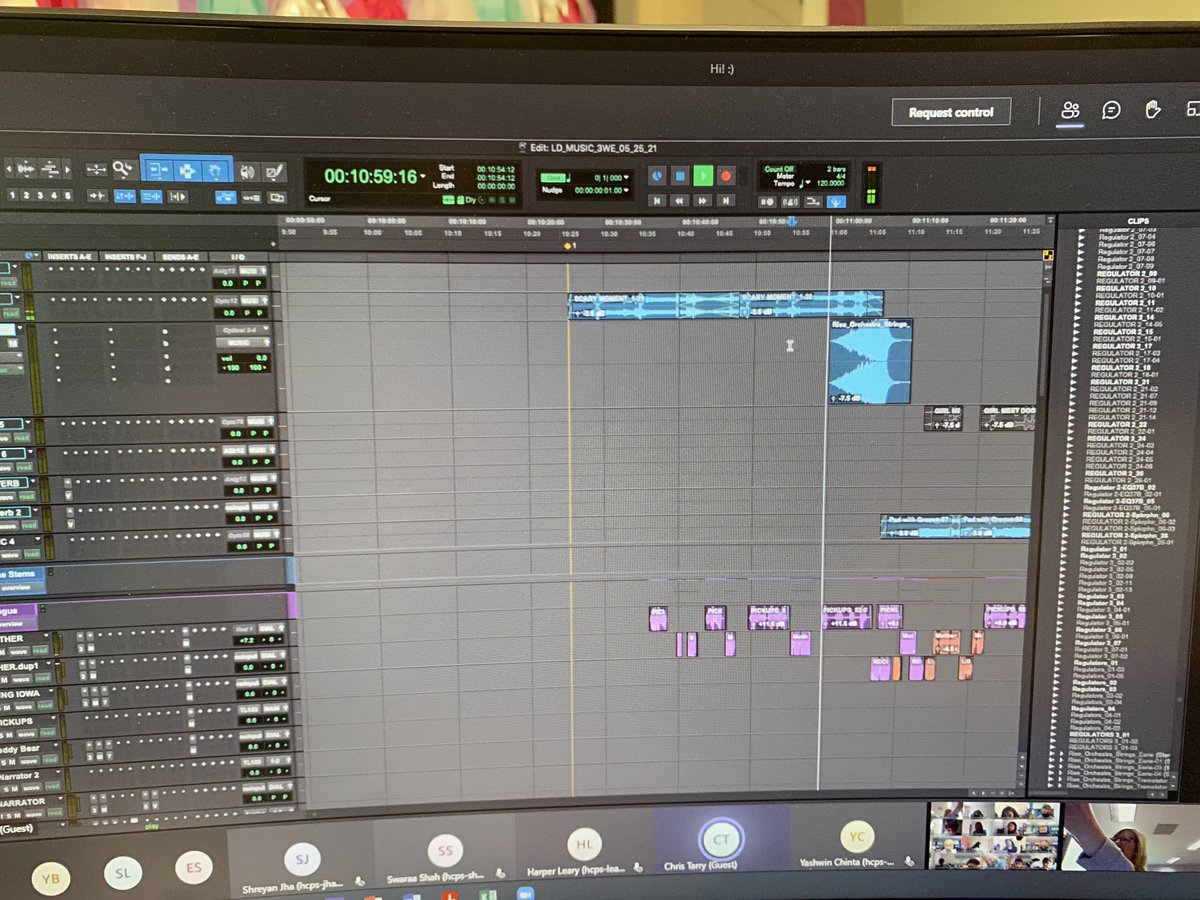1200x900 pixels.
Task: Toggle Link Track and Edit Selection button
Action: 151,196
